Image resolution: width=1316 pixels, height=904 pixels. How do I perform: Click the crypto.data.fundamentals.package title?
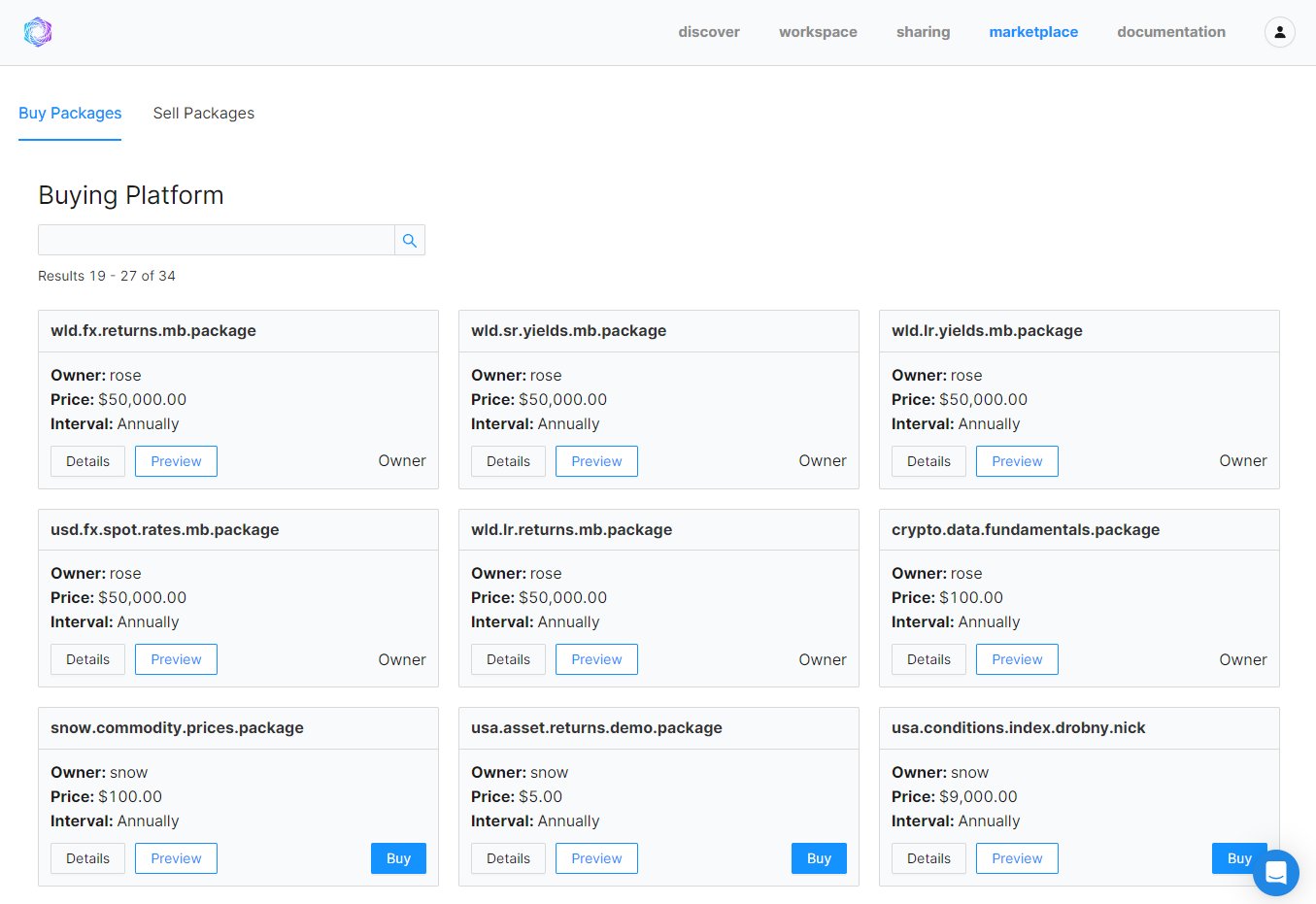point(1026,530)
